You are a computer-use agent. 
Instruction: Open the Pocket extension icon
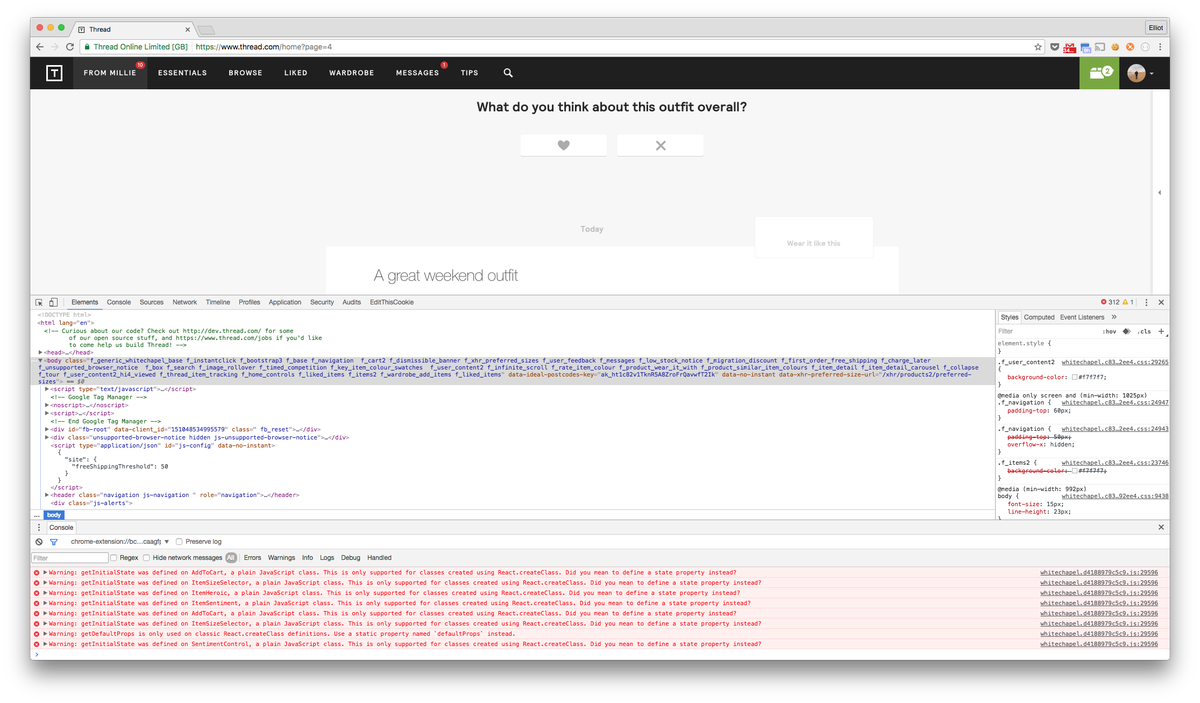click(1055, 47)
